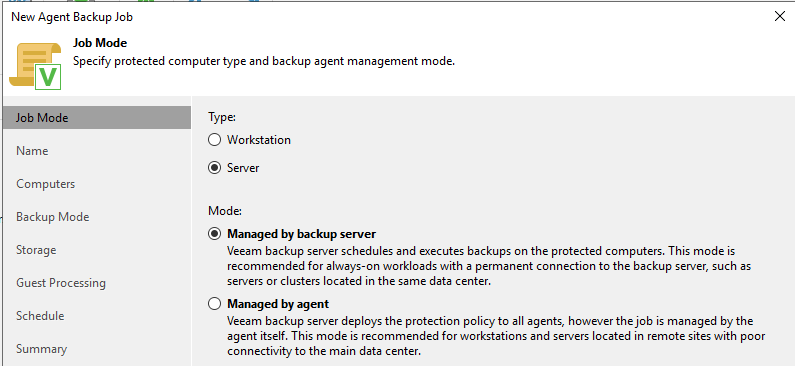Screen dimensions: 795x366
Task: Open the Guest Processing wizard step
Action: [x=97, y=282]
